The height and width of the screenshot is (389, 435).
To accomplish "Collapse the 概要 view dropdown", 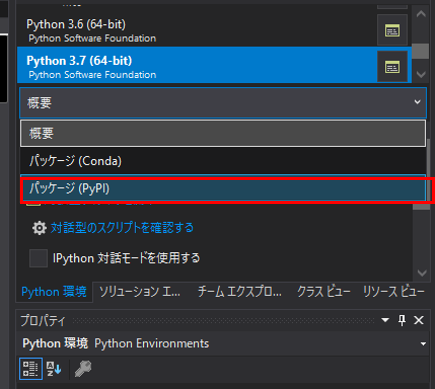I will tap(417, 102).
